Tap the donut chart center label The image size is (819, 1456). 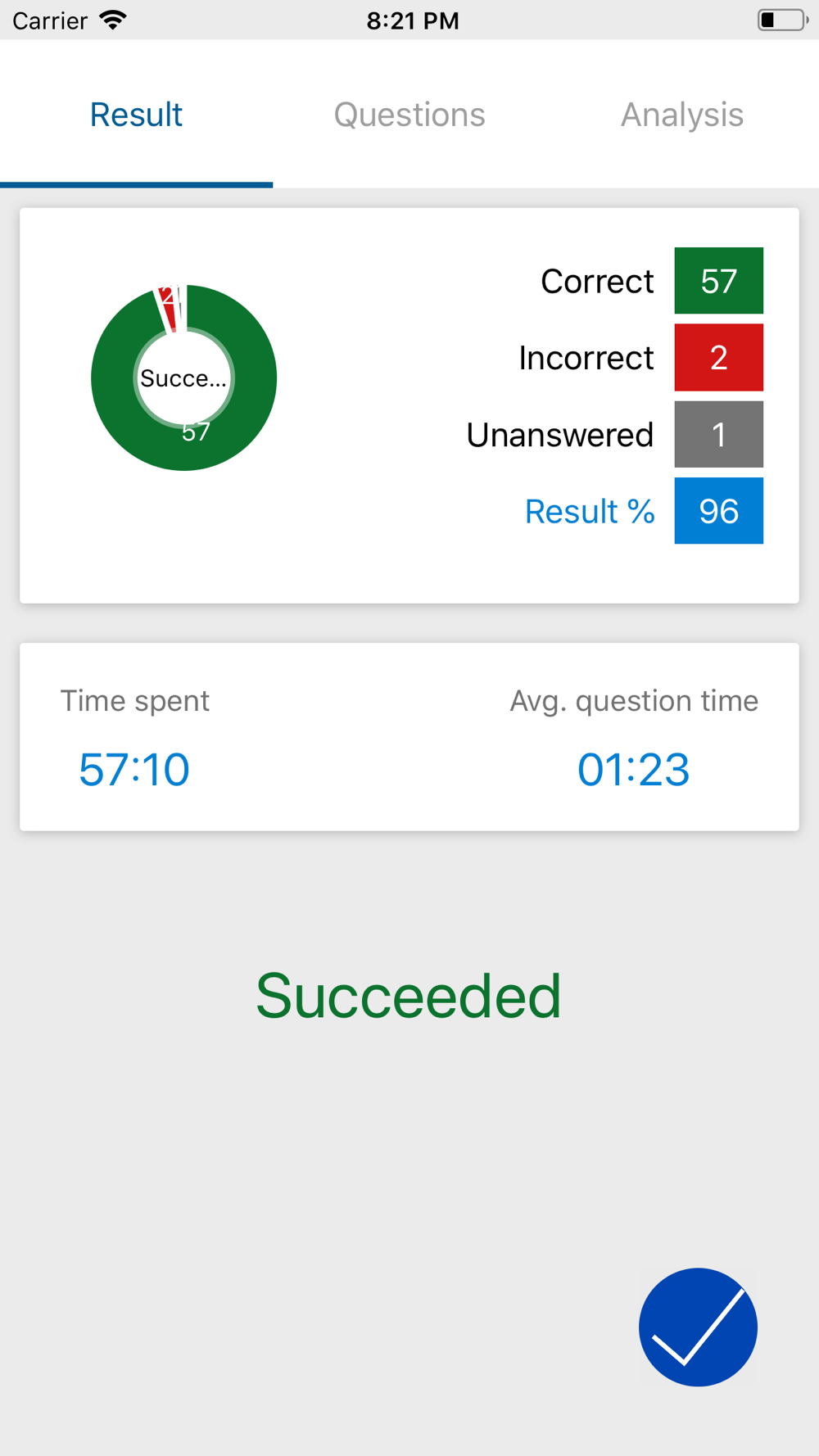183,378
